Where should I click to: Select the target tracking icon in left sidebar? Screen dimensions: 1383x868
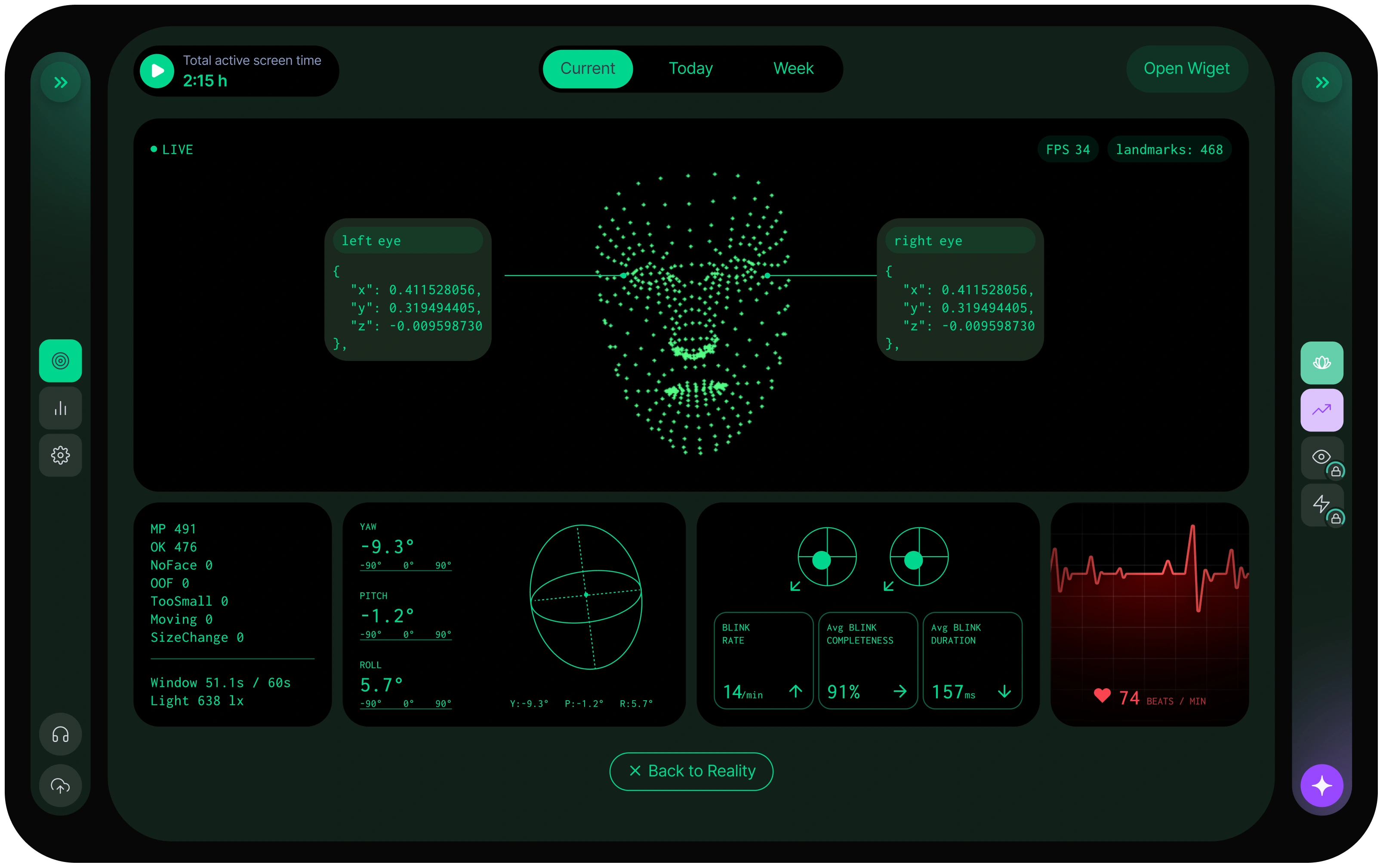click(x=60, y=360)
